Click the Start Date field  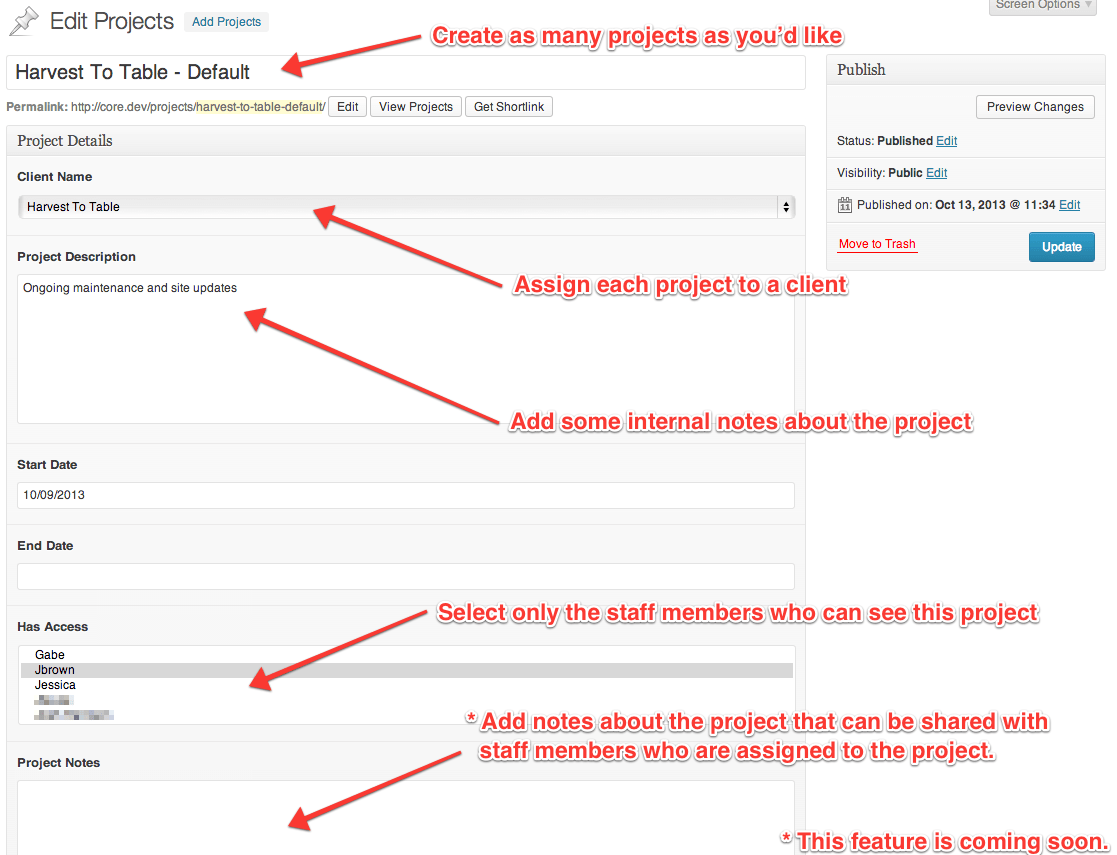pyautogui.click(x=406, y=496)
